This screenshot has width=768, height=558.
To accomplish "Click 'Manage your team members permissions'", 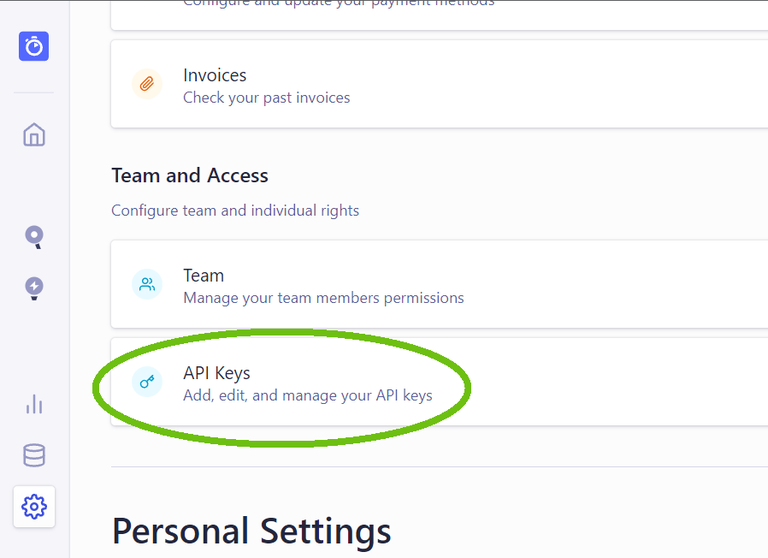I will (323, 298).
